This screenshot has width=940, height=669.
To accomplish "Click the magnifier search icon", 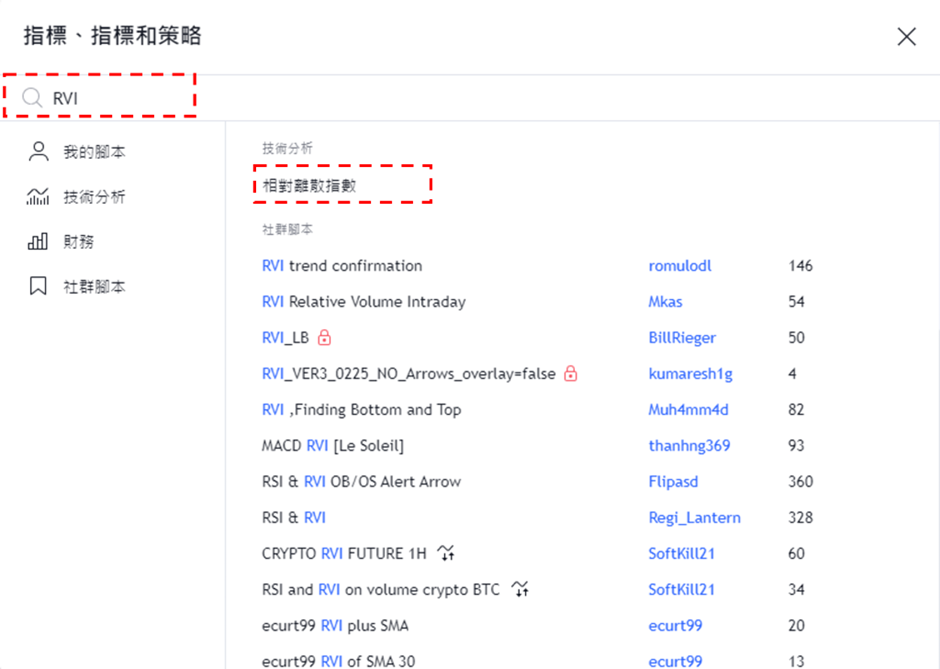I will pyautogui.click(x=32, y=98).
